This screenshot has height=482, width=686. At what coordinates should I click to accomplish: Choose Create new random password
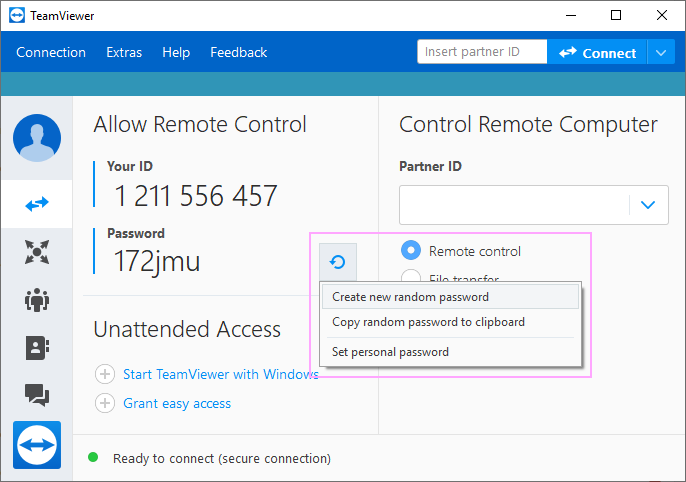[451, 297]
